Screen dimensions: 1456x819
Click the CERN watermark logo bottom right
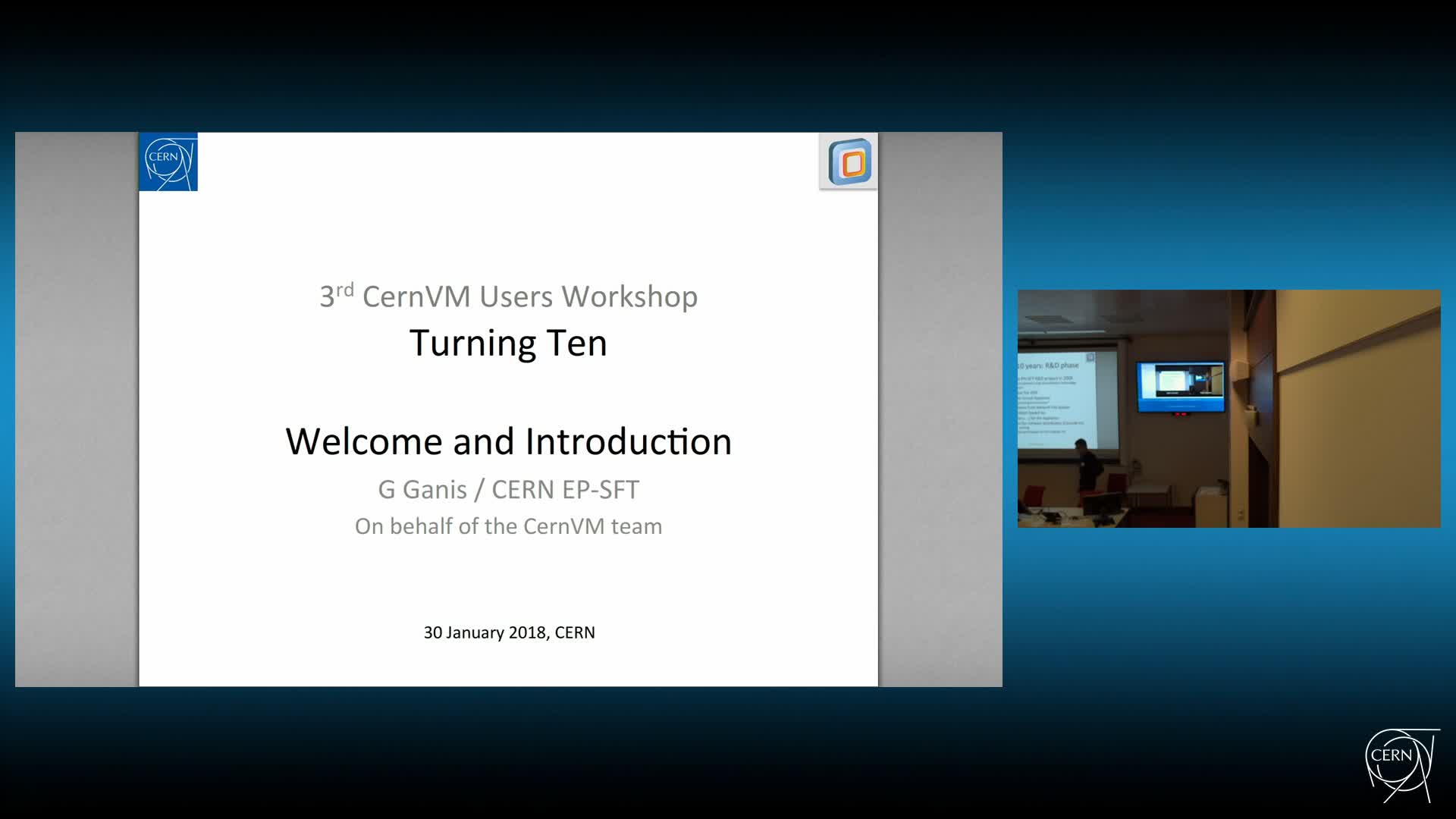pos(1400,758)
